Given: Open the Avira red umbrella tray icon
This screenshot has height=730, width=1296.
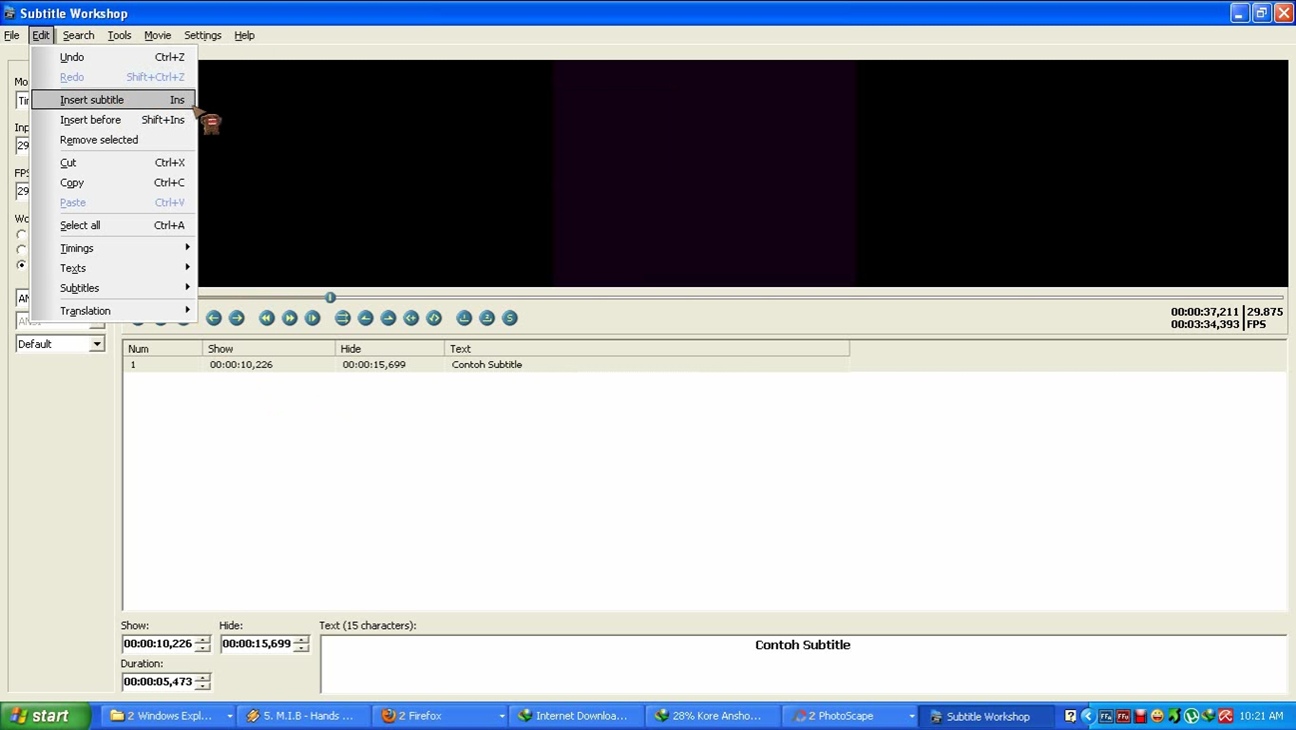Looking at the screenshot, I should 1225,716.
